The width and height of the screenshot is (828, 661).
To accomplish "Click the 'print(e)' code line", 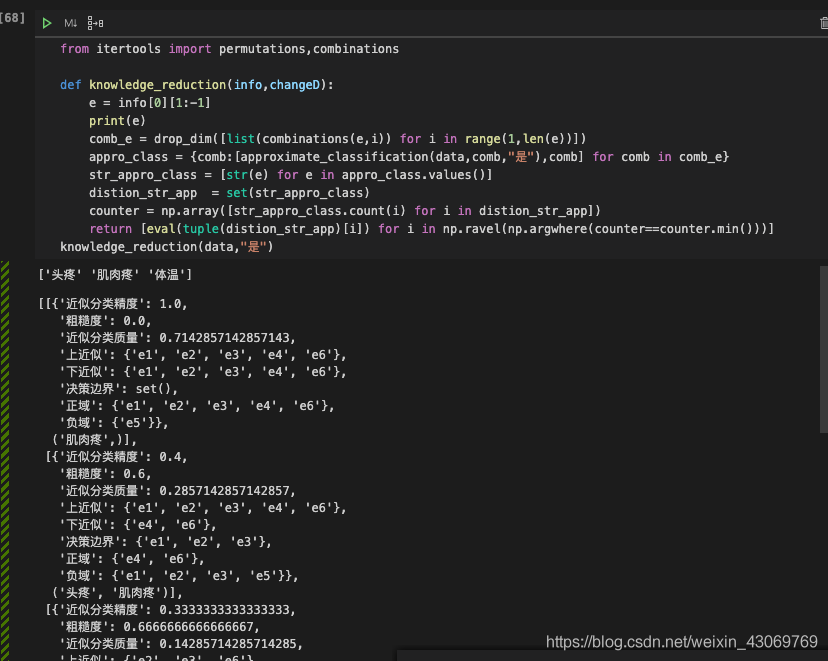I will point(117,121).
